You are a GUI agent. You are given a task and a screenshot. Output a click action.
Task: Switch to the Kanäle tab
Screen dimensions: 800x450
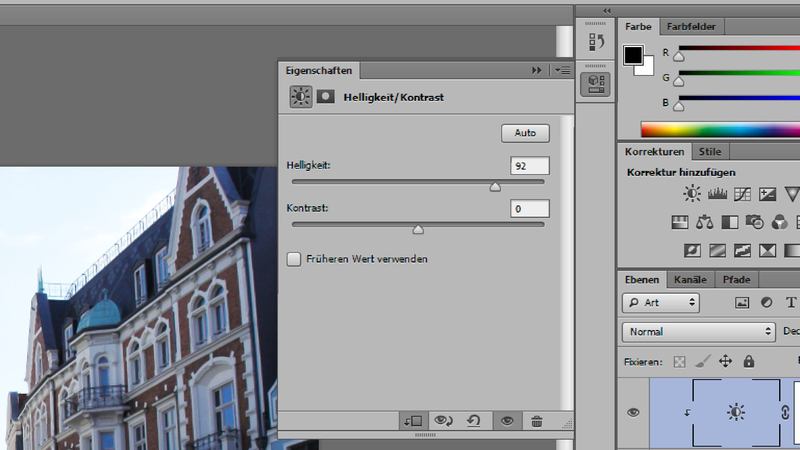pyautogui.click(x=690, y=280)
